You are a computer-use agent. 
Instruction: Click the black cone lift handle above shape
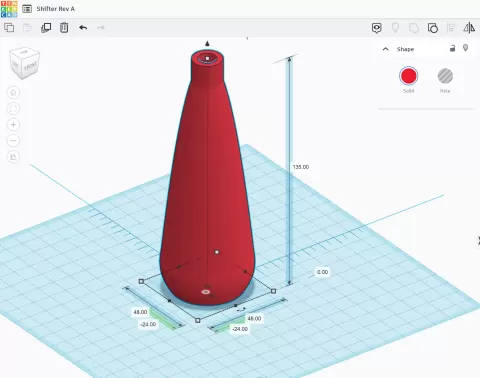(x=207, y=43)
